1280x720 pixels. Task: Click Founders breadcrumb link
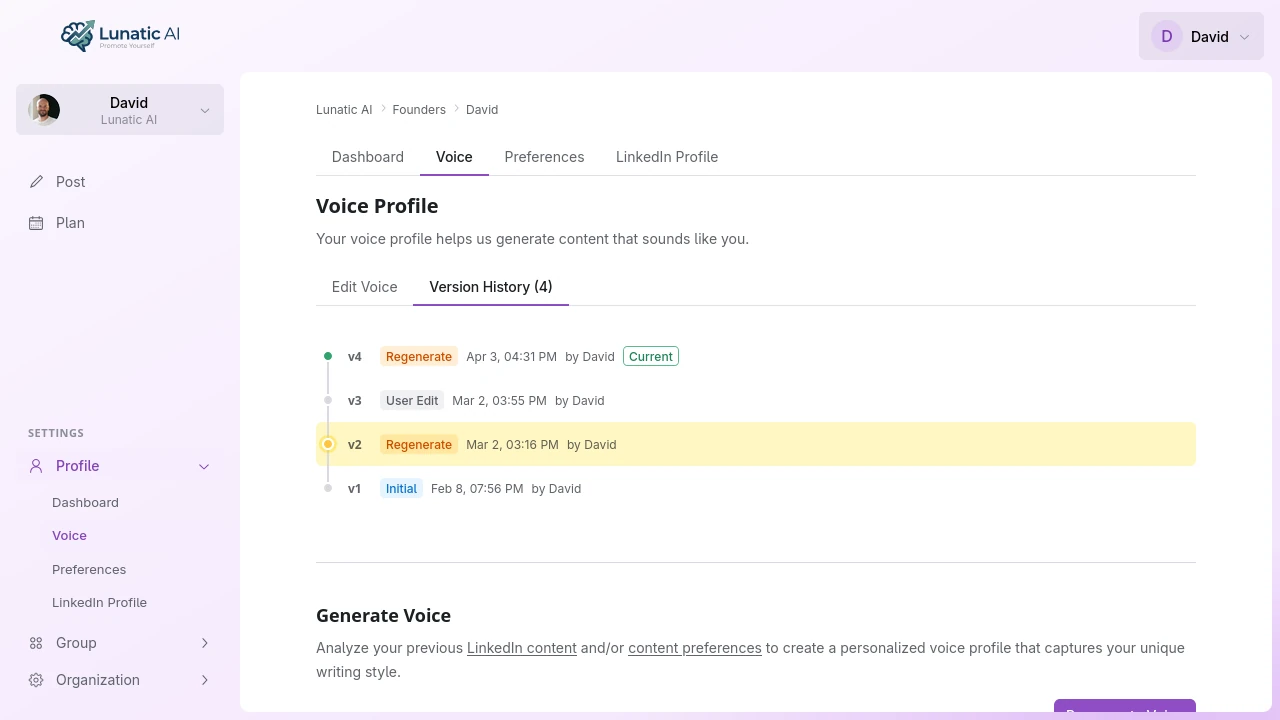(419, 110)
